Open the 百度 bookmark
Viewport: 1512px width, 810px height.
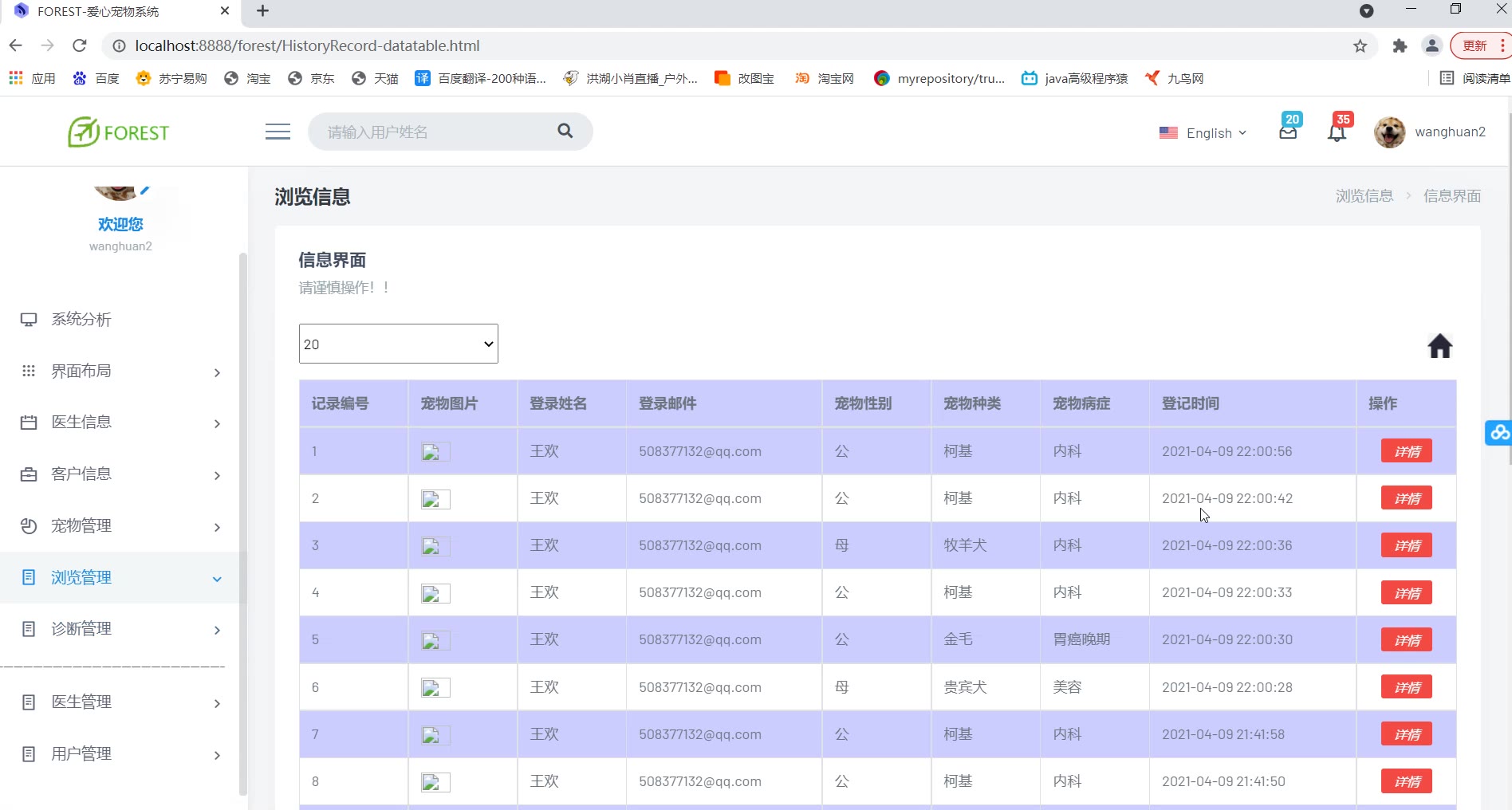pyautogui.click(x=96, y=78)
